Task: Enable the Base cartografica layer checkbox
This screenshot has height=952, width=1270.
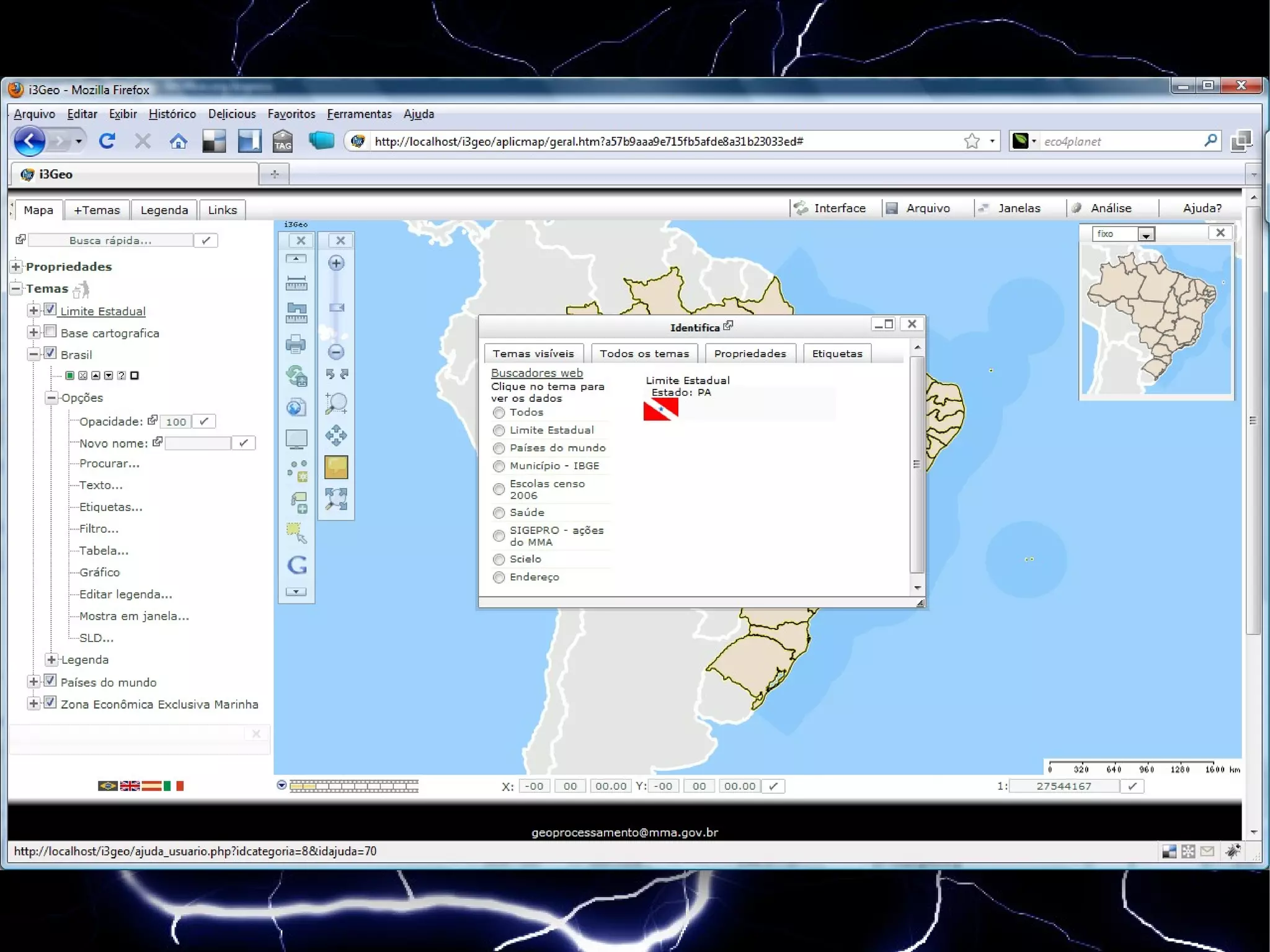Action: (51, 332)
